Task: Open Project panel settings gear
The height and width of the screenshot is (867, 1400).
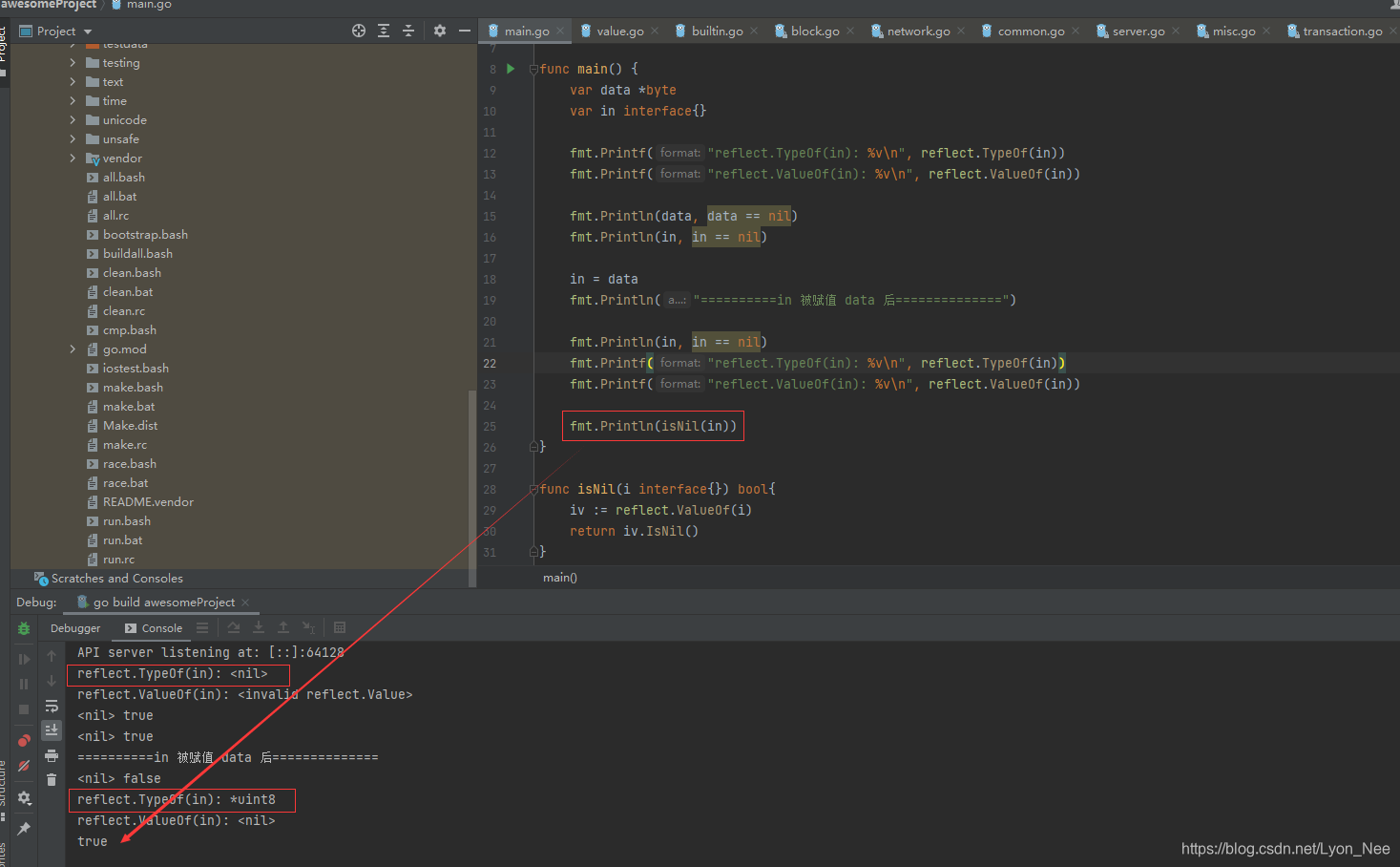Action: tap(440, 31)
